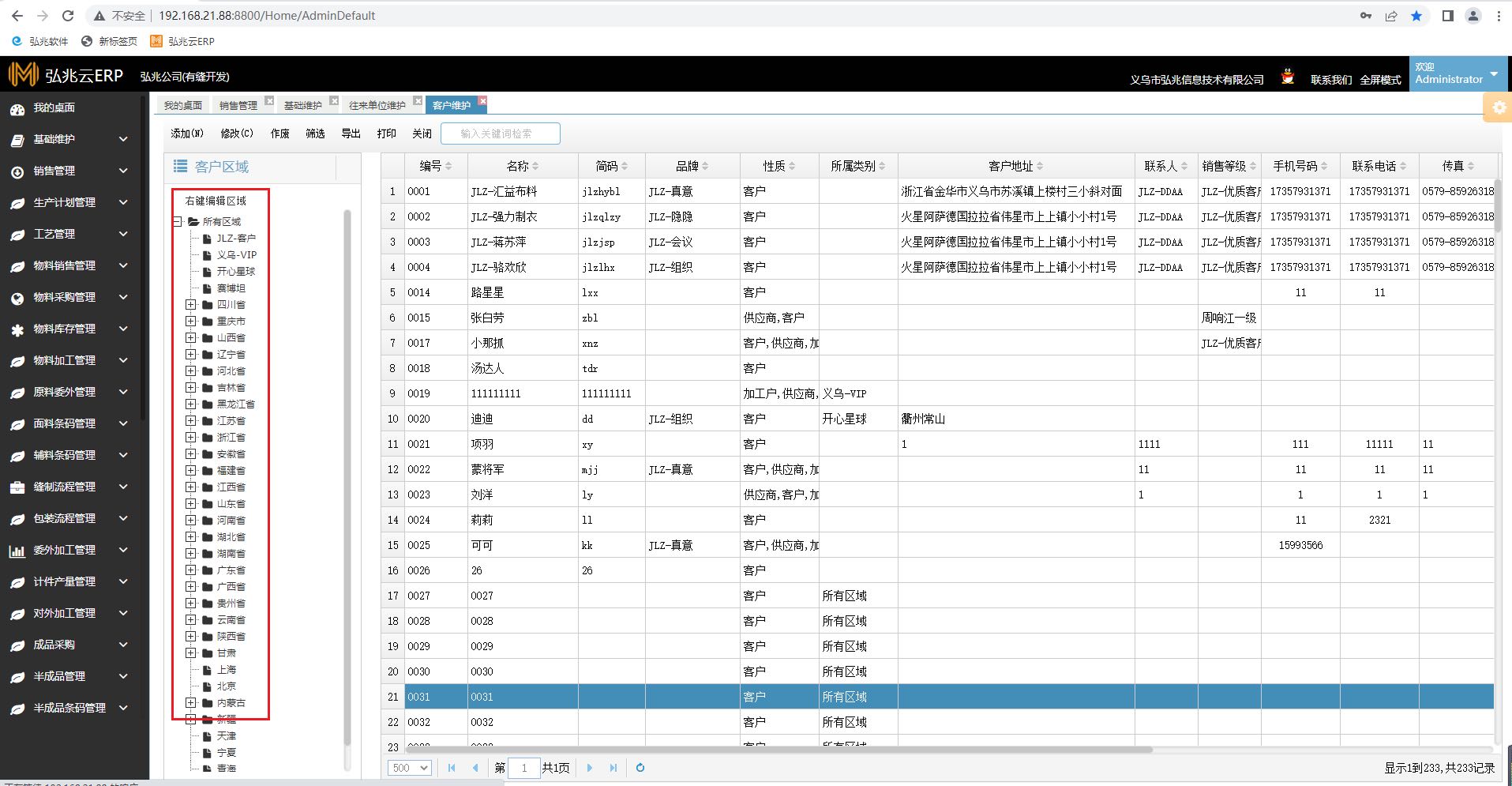Click the 工艺管理 sidebar icon
The height and width of the screenshot is (786, 1512).
coord(17,235)
